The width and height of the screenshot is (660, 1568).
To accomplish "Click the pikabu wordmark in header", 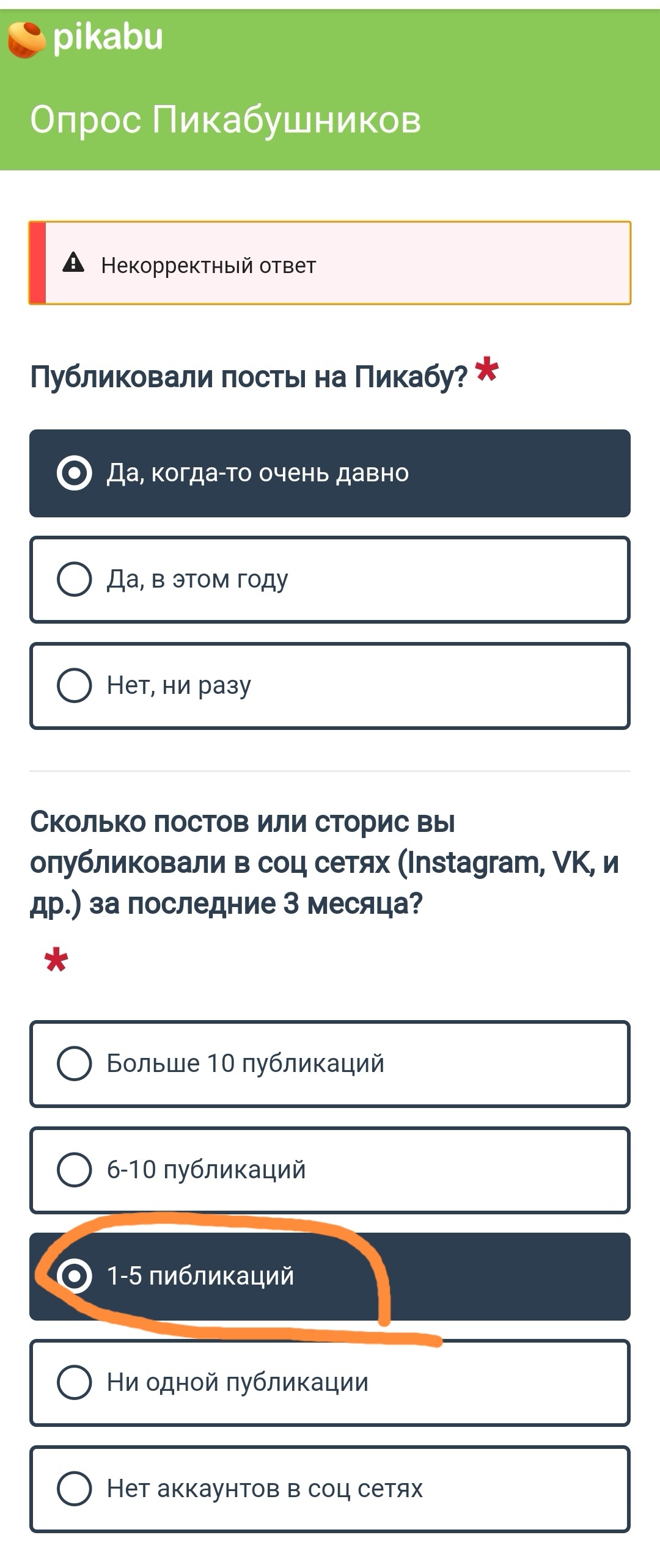I will click(108, 38).
